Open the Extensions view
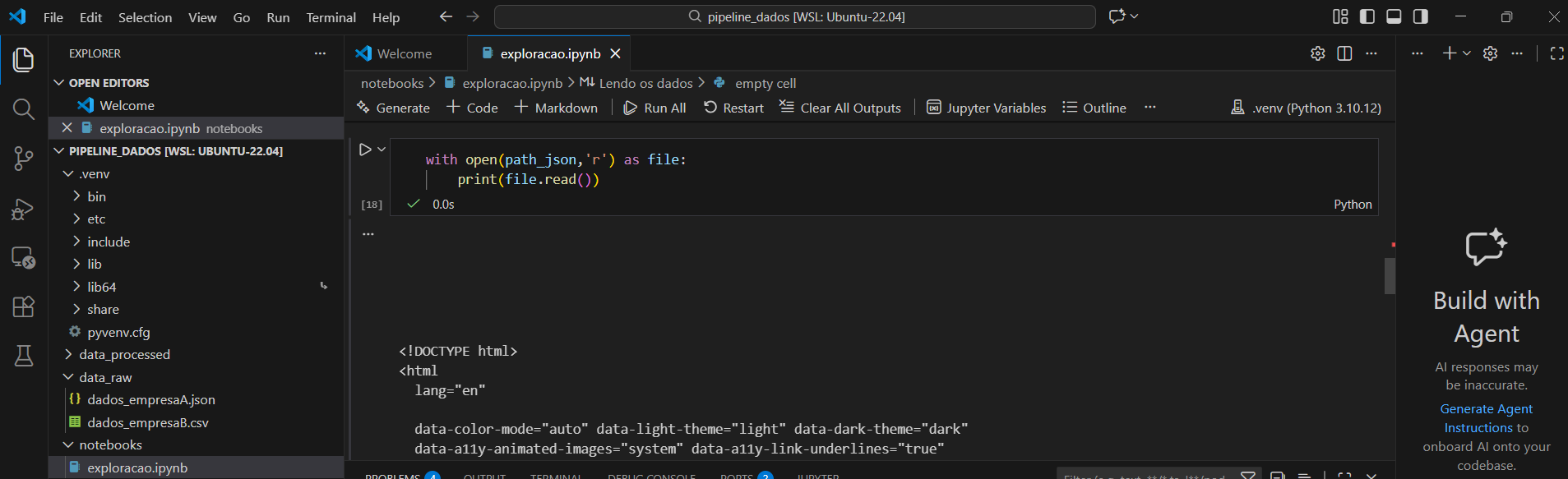Viewport: 1568px width, 479px height. pos(23,306)
